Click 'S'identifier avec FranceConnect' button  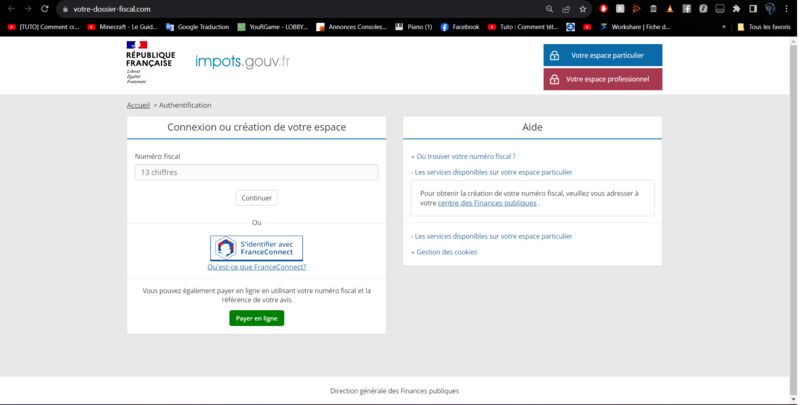pyautogui.click(x=257, y=248)
